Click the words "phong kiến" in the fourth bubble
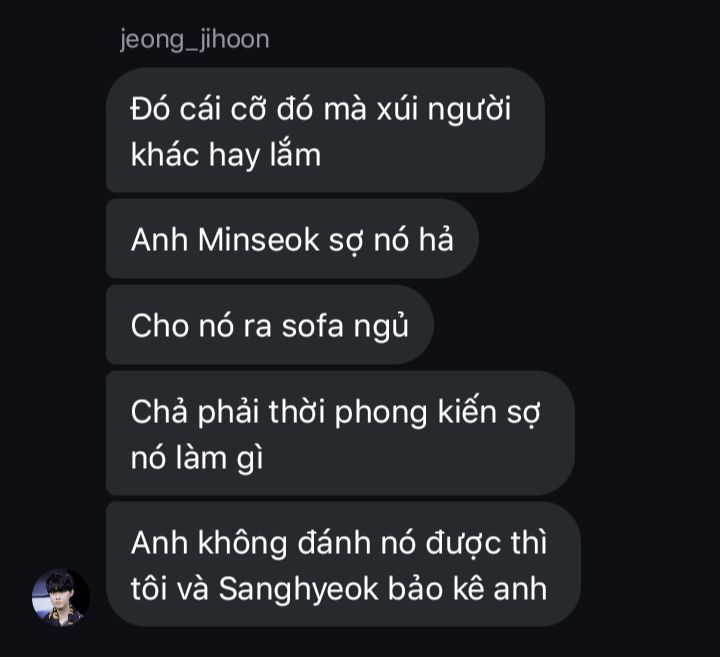This screenshot has width=720, height=657. tap(416, 413)
